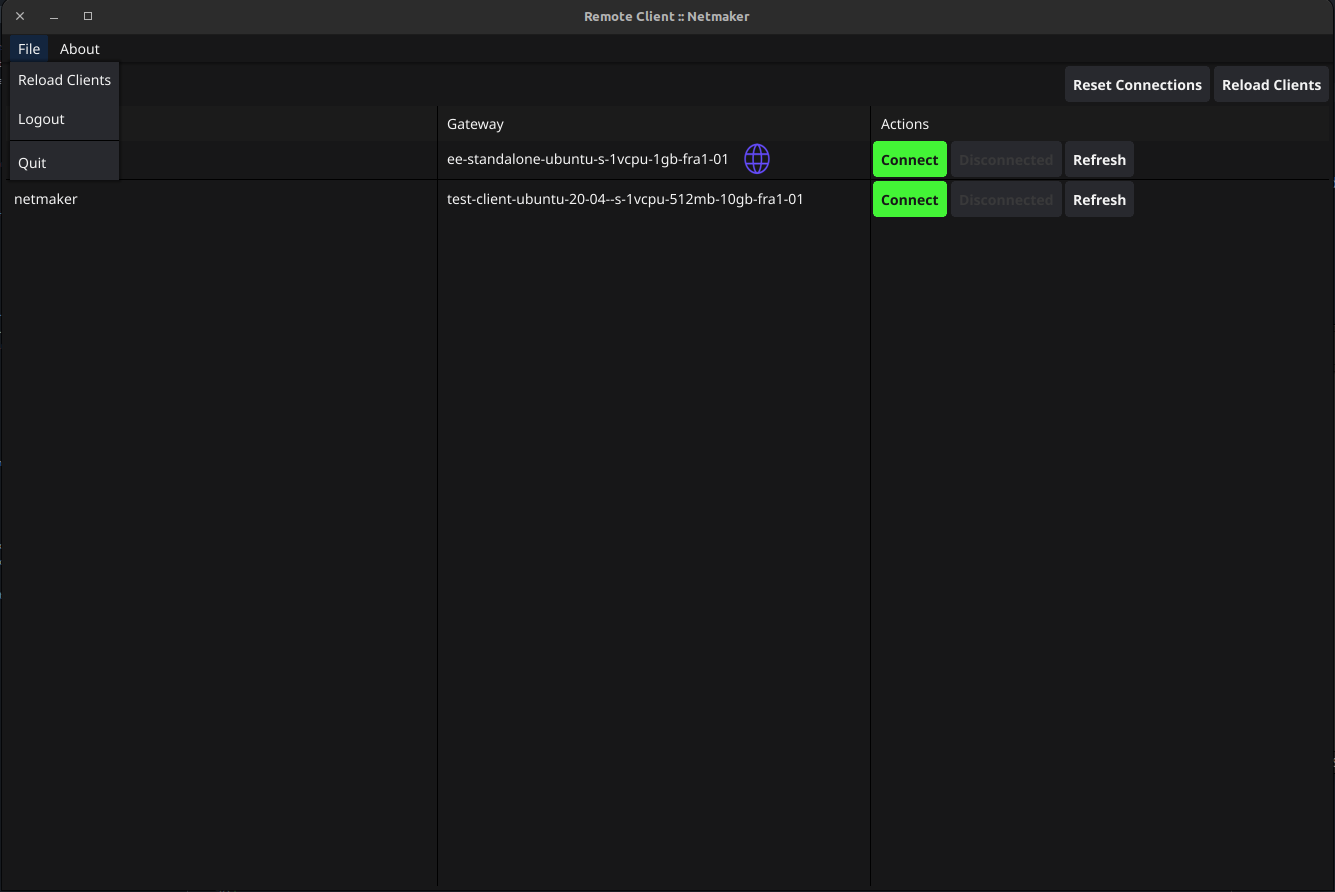The height and width of the screenshot is (892, 1335).
Task: Click Disconnected button in ee-standalone row
Action: pos(1006,160)
